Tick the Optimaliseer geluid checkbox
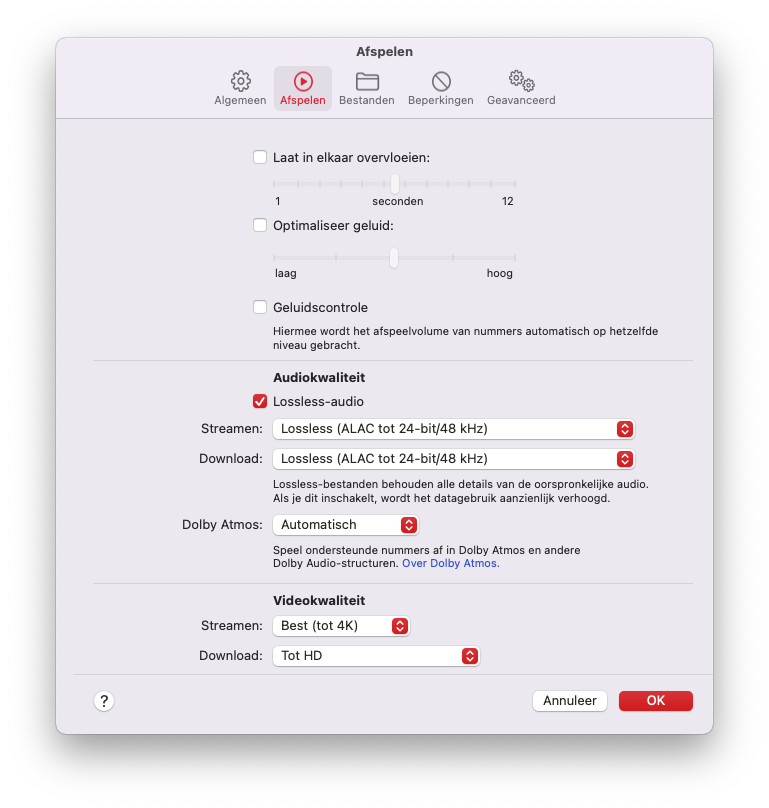769x808 pixels. click(x=260, y=225)
